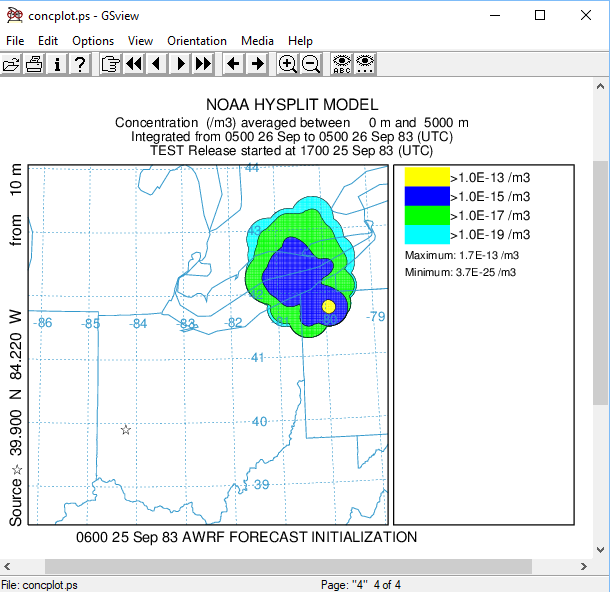Jump forward with the double right arrow icon
The width and height of the screenshot is (610, 592).
[203, 64]
